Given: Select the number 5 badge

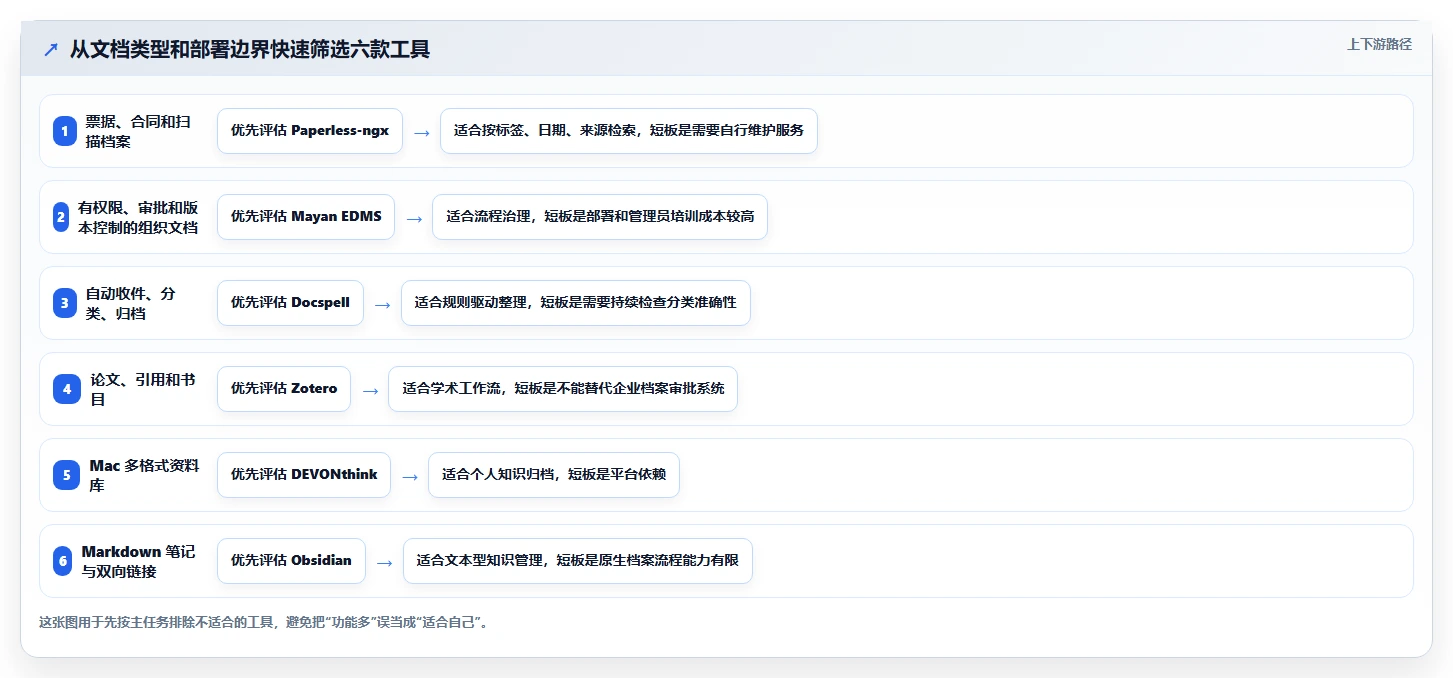Looking at the screenshot, I should pyautogui.click(x=67, y=475).
